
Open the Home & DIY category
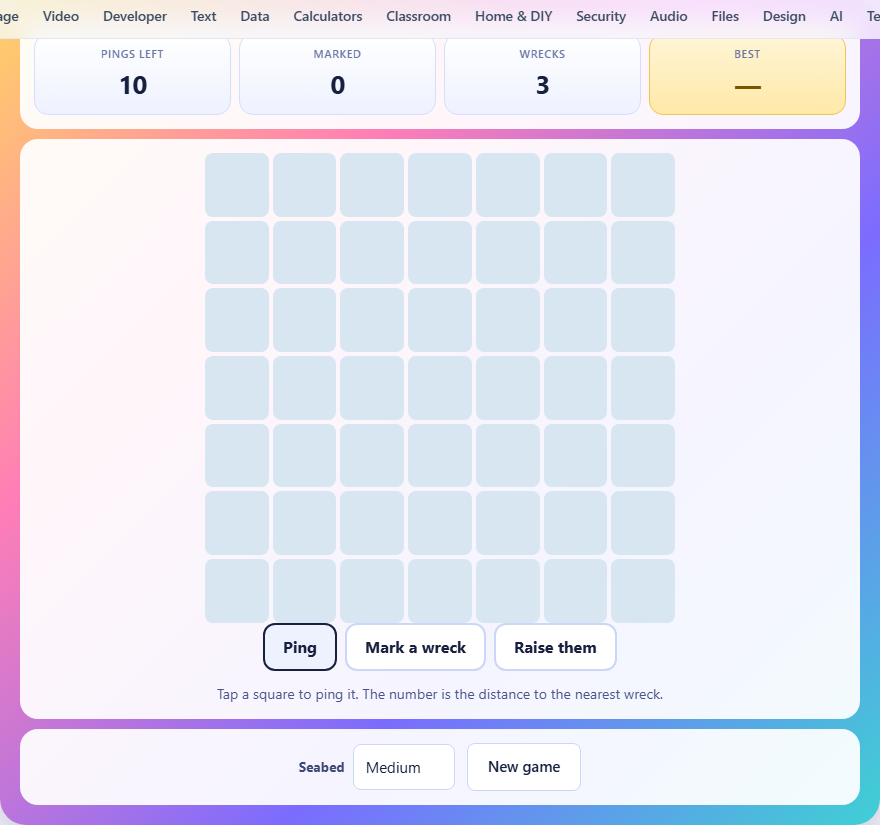[514, 16]
